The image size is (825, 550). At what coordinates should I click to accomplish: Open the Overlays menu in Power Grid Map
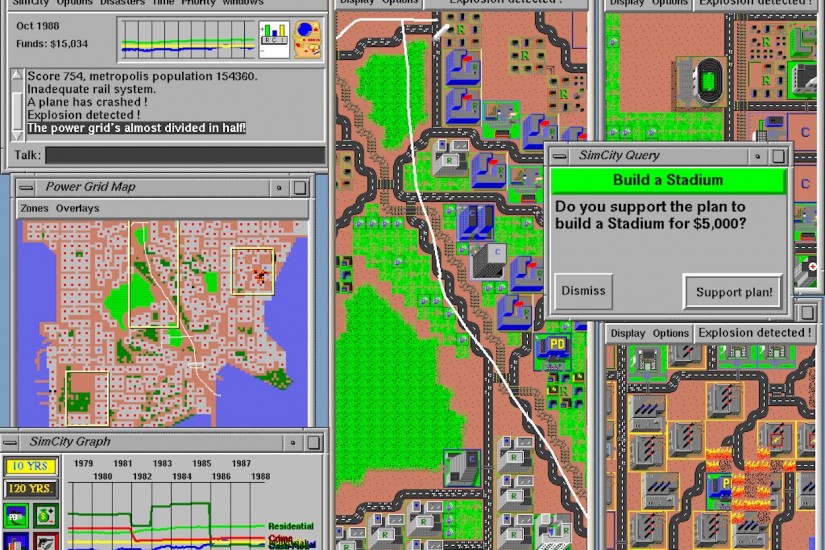coord(77,208)
